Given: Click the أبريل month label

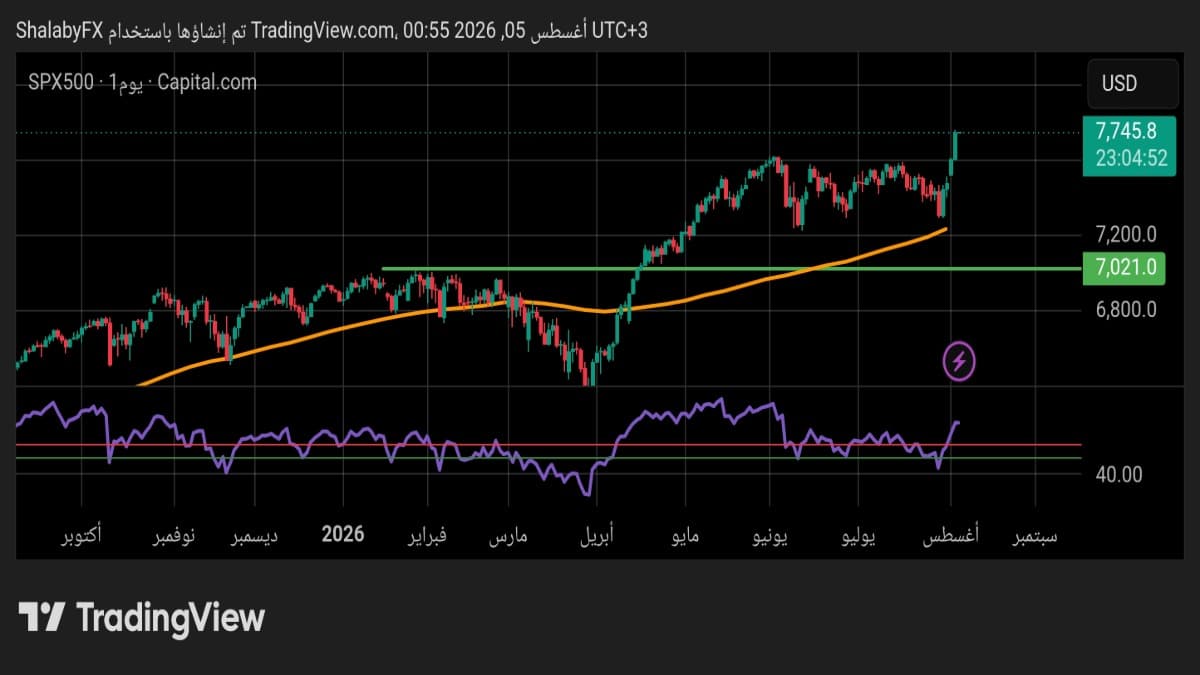Looking at the screenshot, I should pyautogui.click(x=598, y=537).
